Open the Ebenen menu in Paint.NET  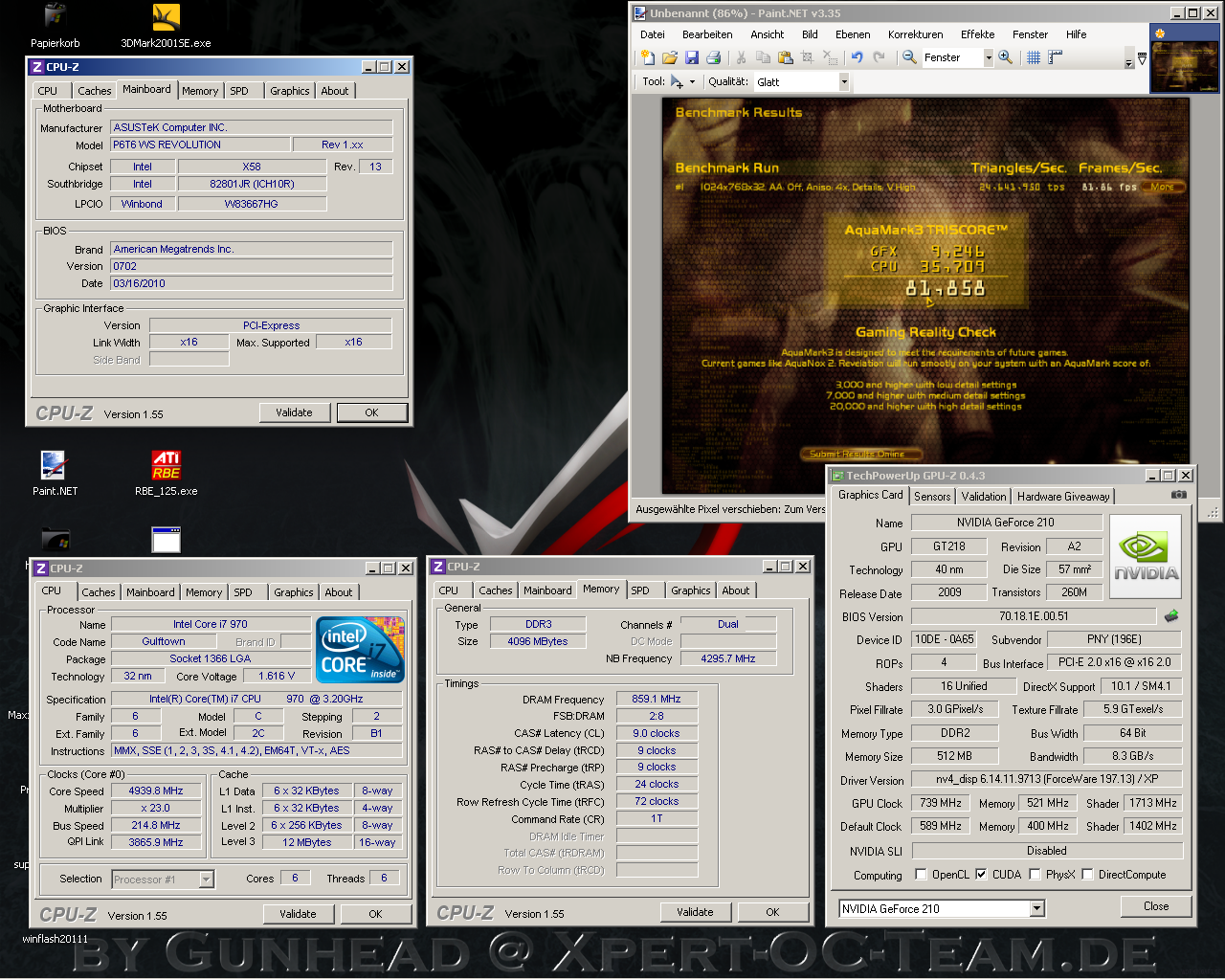pyautogui.click(x=853, y=34)
